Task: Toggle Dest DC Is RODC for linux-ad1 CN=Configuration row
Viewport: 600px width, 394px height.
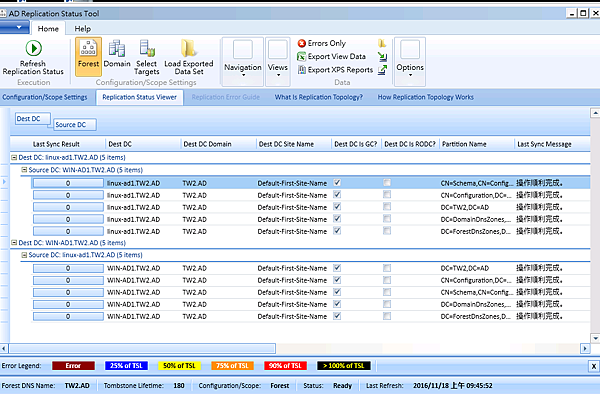Action: (387, 195)
